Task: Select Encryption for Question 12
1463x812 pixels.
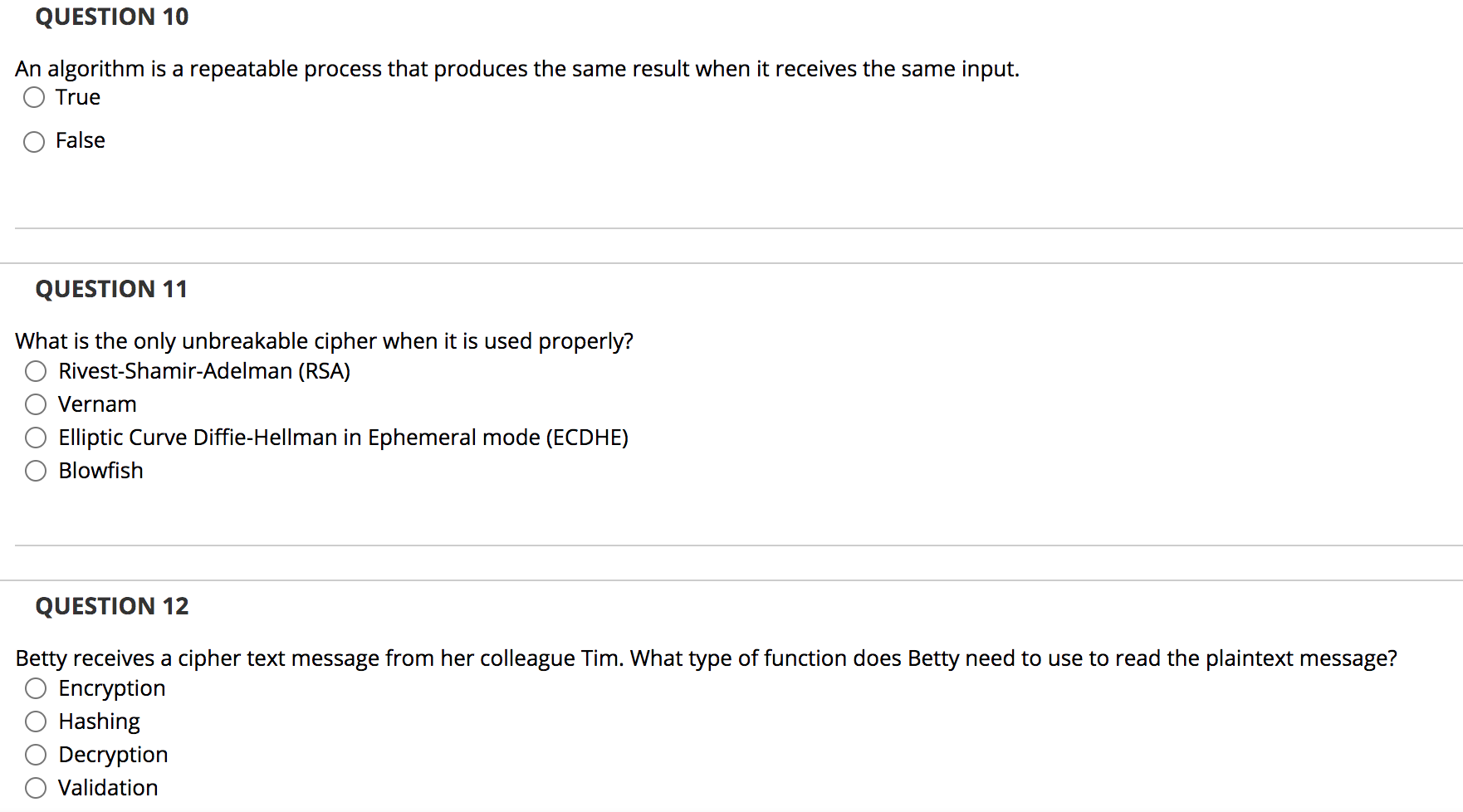Action: point(35,688)
